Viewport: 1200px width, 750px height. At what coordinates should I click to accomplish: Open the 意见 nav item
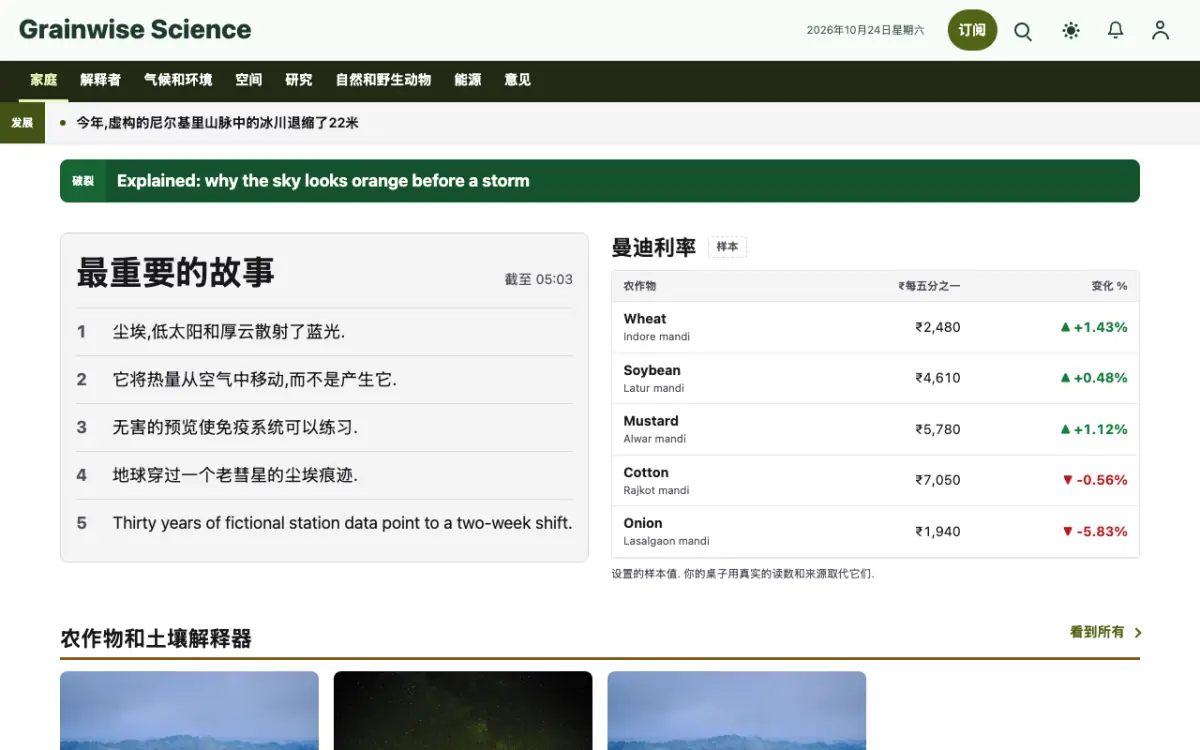coord(517,80)
